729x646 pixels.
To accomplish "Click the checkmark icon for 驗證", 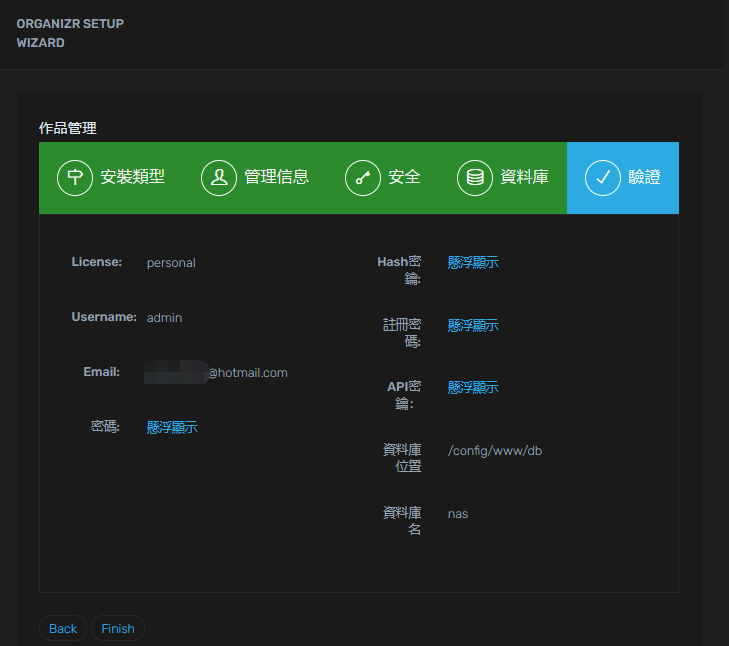I will coord(603,178).
